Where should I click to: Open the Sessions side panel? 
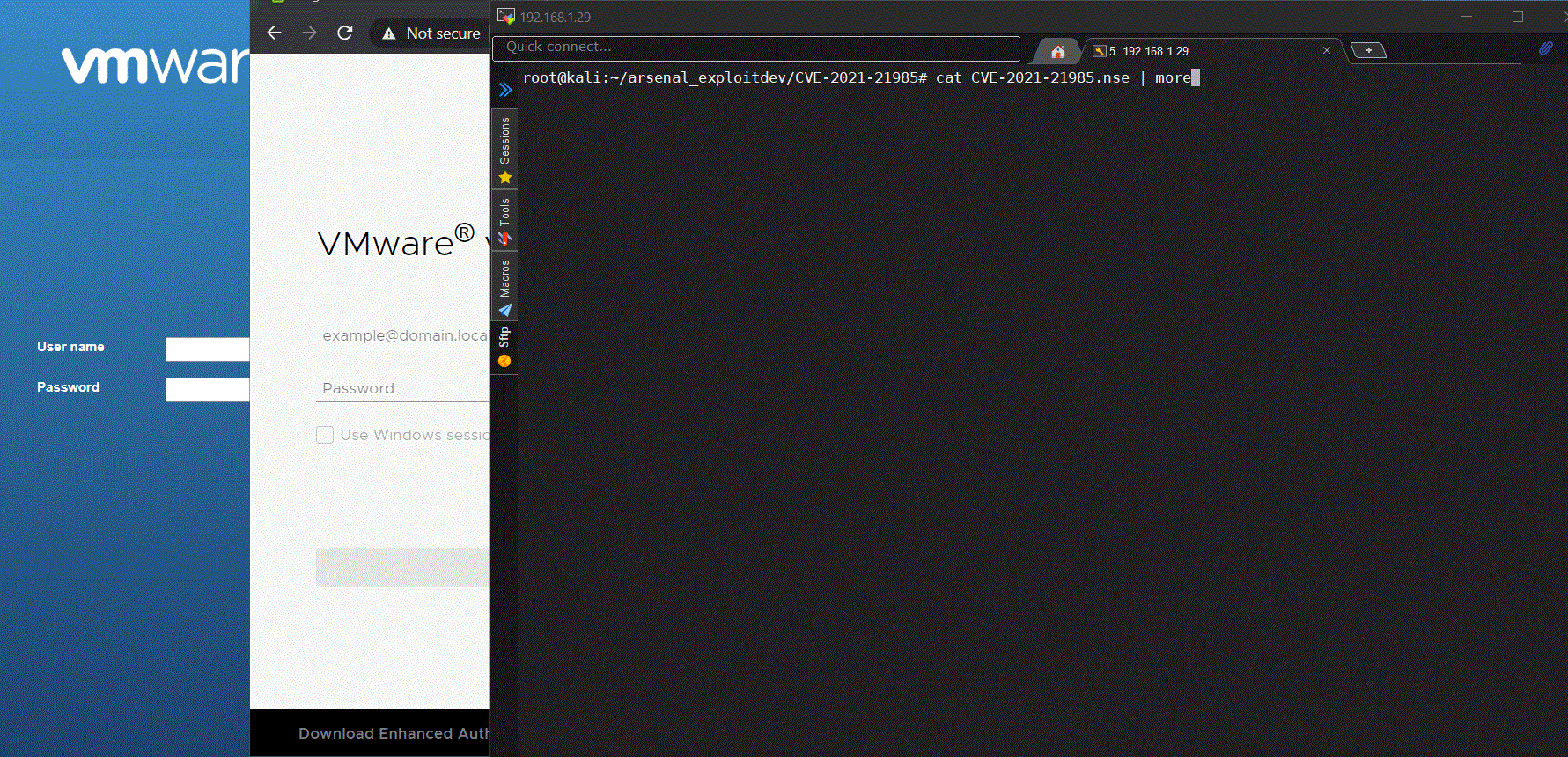(x=504, y=150)
